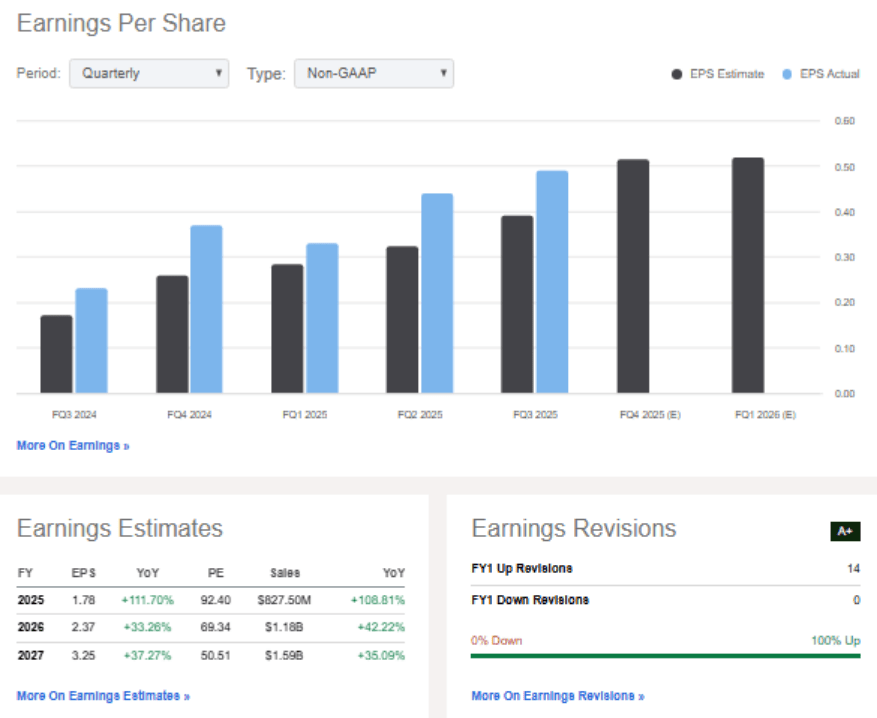Image resolution: width=877 pixels, height=718 pixels.
Task: Open the More On Earnings Estimates link
Action: [x=103, y=695]
